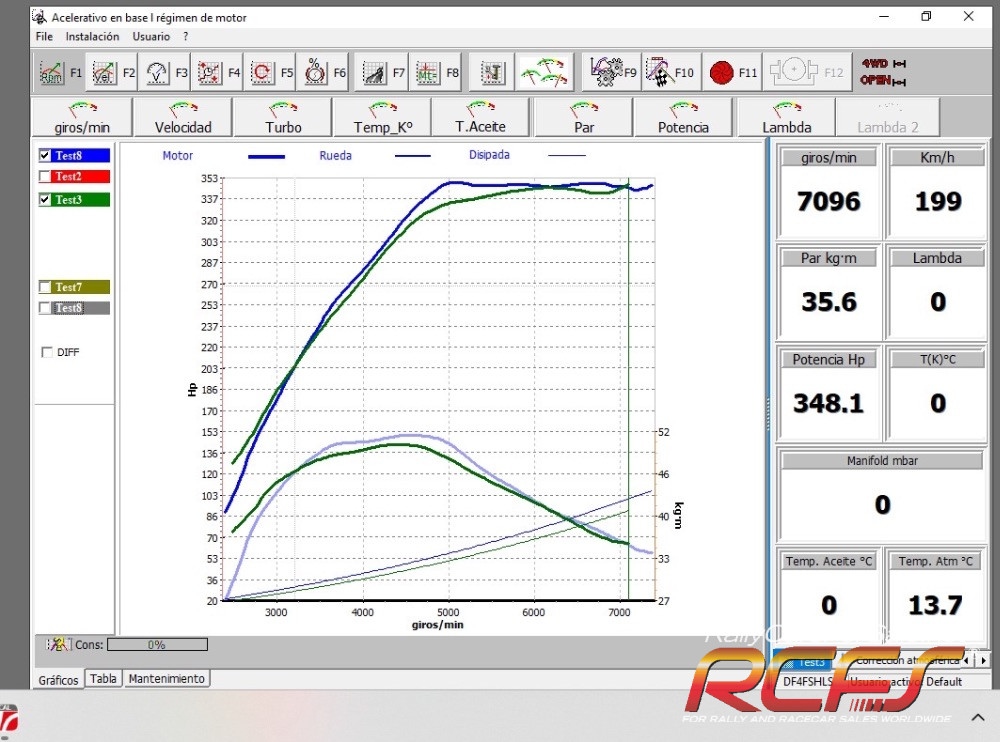Open the Mt F8 toolbar icon
This screenshot has height=742, width=1000.
click(428, 72)
